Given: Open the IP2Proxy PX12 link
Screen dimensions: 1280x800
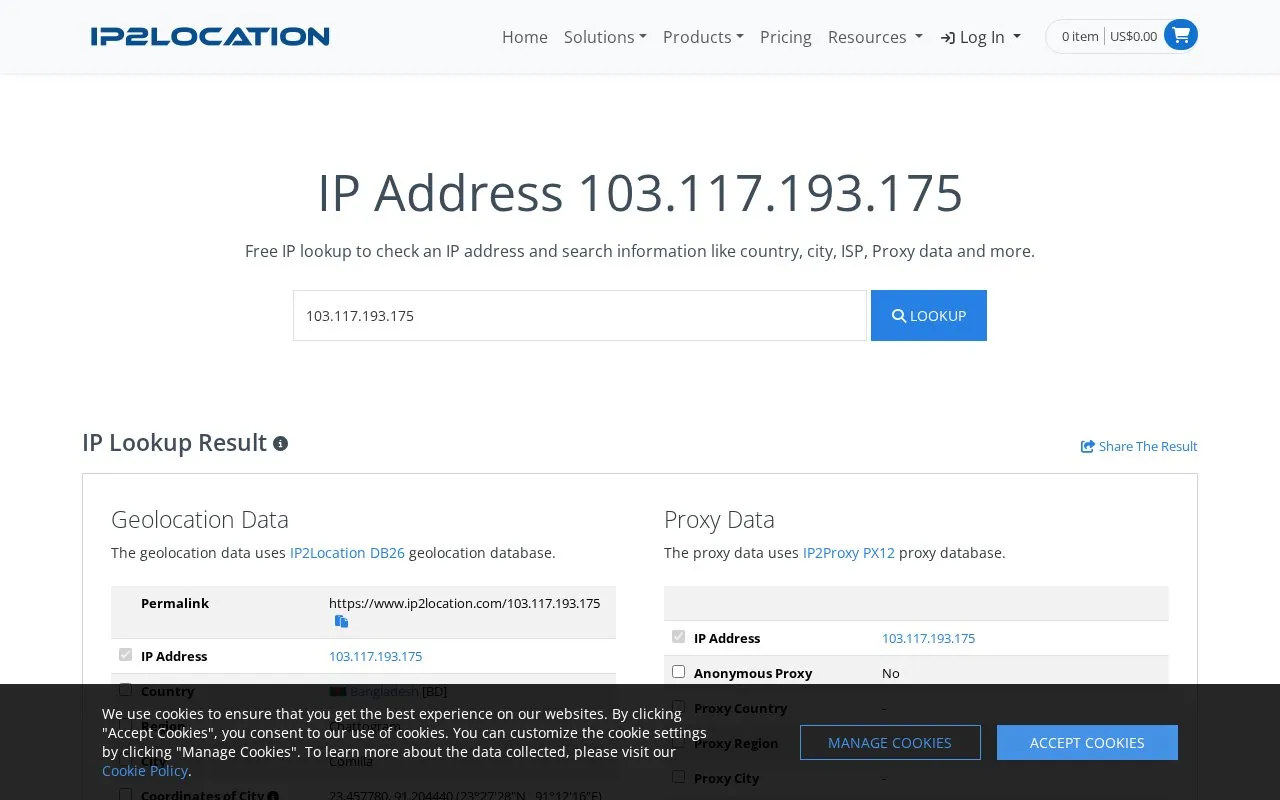Looking at the screenshot, I should point(849,552).
